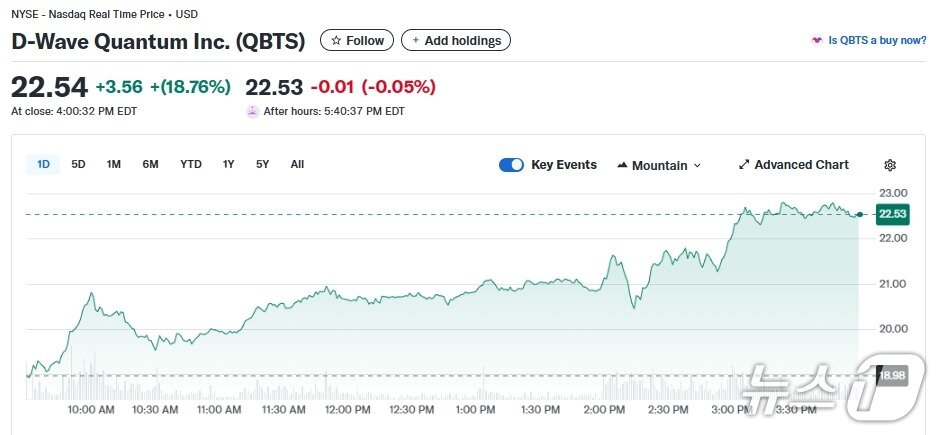Click the icon beside Is QBTS a buy now

click(x=817, y=41)
